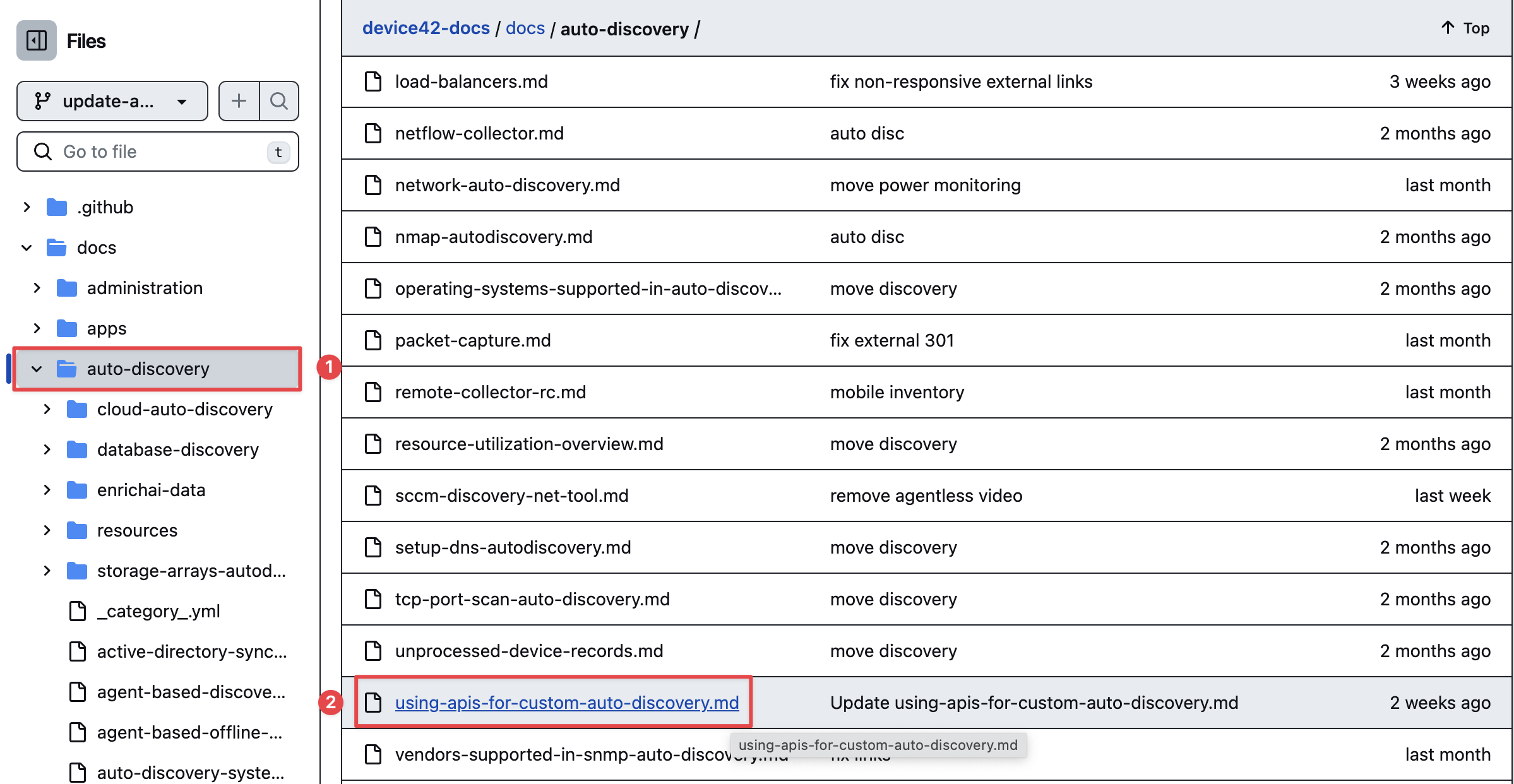Click the search magnifier icon button

tap(279, 101)
